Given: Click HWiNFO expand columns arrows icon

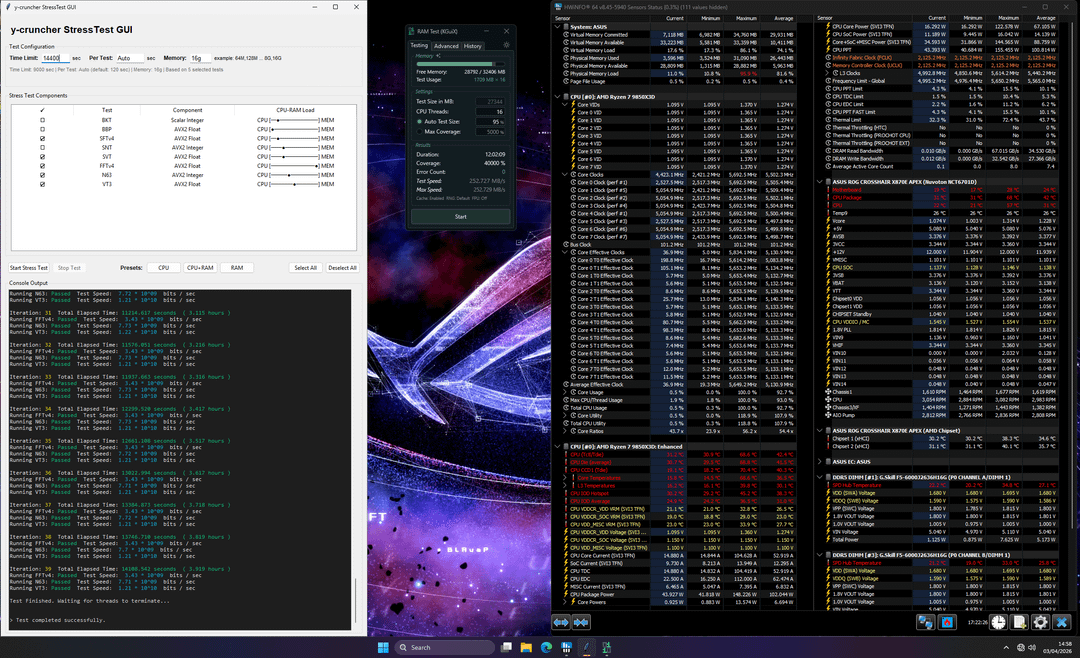Looking at the screenshot, I should pyautogui.click(x=563, y=622).
